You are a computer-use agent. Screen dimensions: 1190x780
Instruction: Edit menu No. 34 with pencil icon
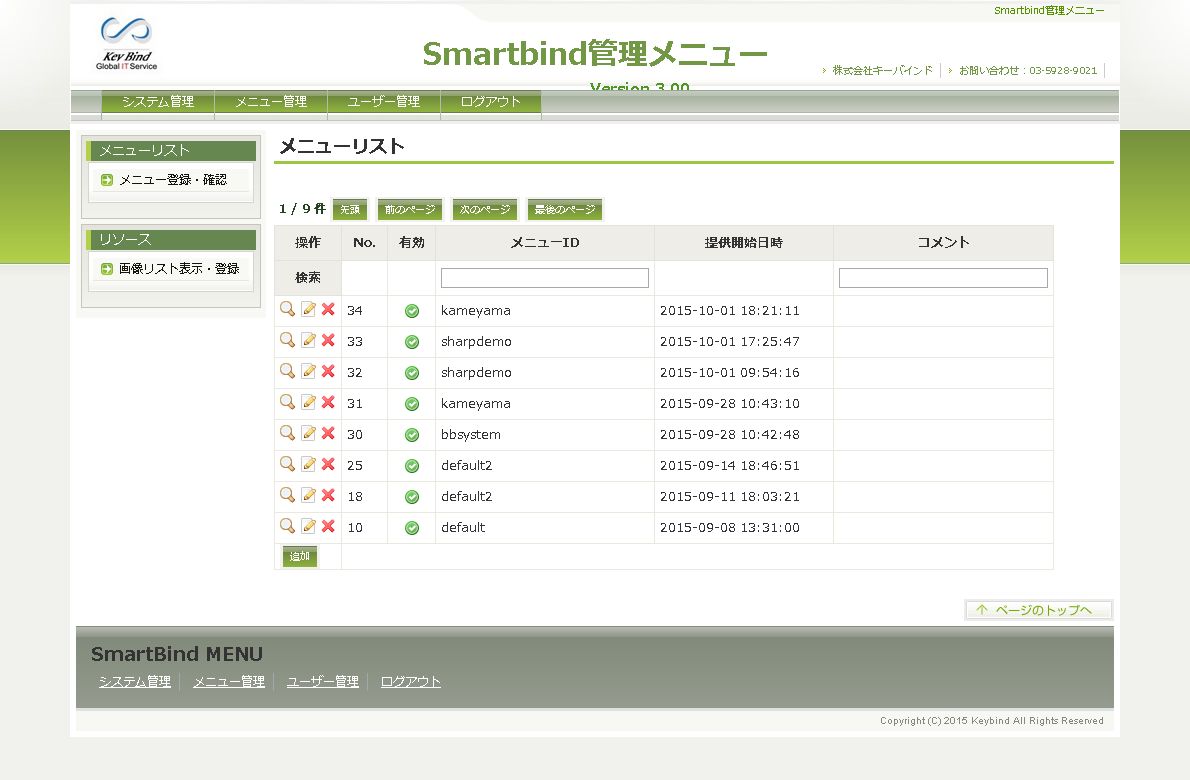point(308,309)
